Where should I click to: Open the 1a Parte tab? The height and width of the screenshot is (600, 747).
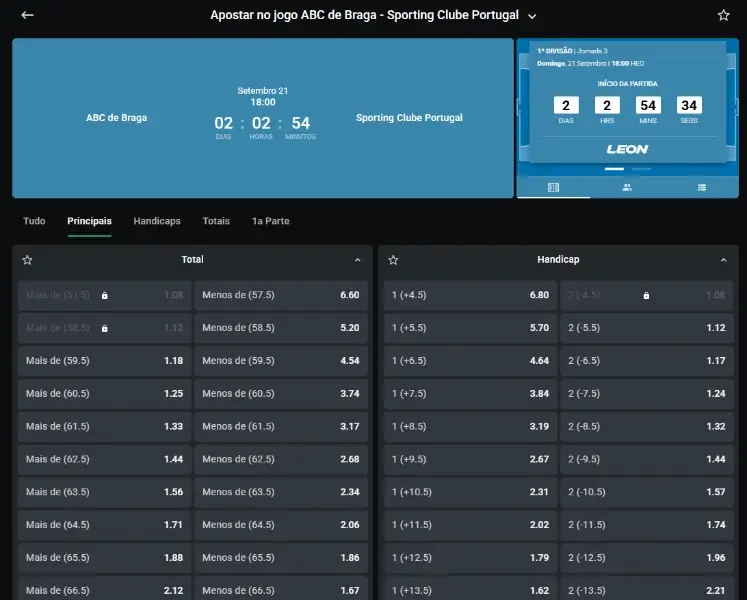coord(270,221)
